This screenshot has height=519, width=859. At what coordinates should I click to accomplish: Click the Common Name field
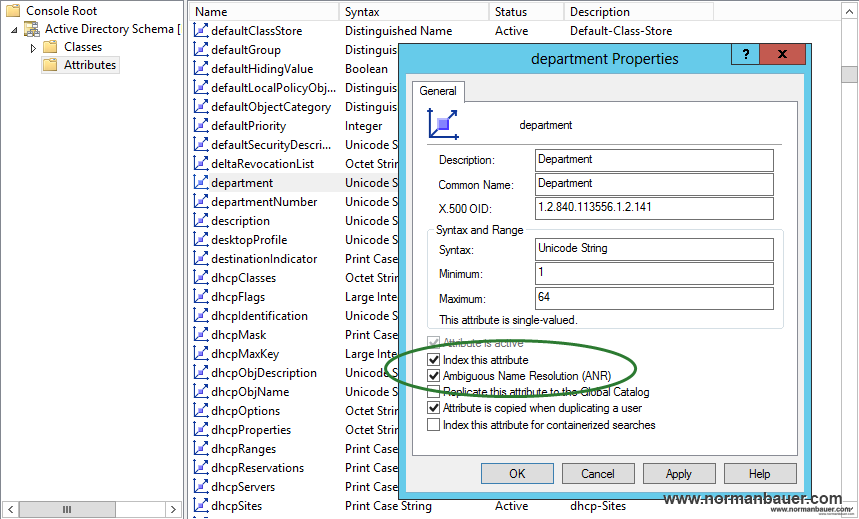coord(654,184)
